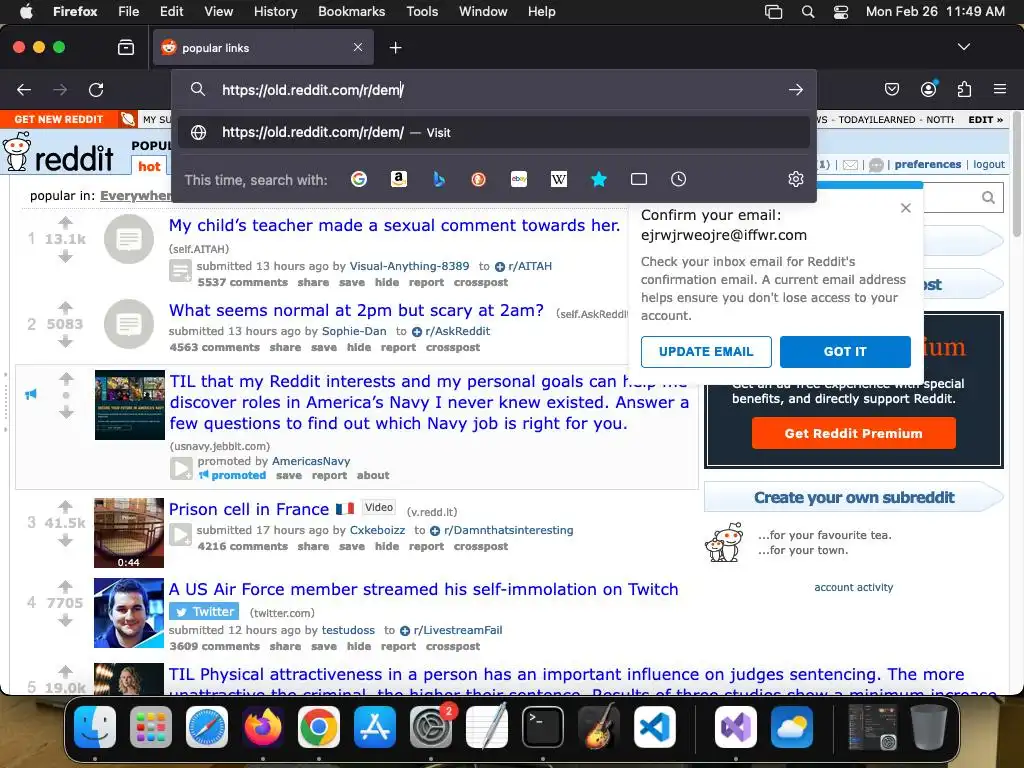Open search settings gear in URL dropdown
This screenshot has width=1024, height=768.
795,179
